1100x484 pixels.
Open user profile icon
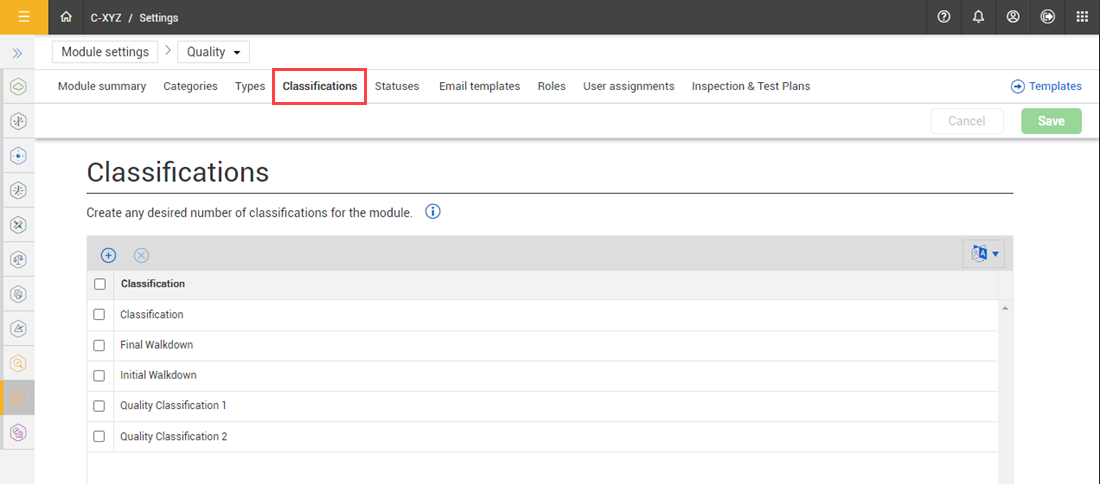click(1013, 17)
